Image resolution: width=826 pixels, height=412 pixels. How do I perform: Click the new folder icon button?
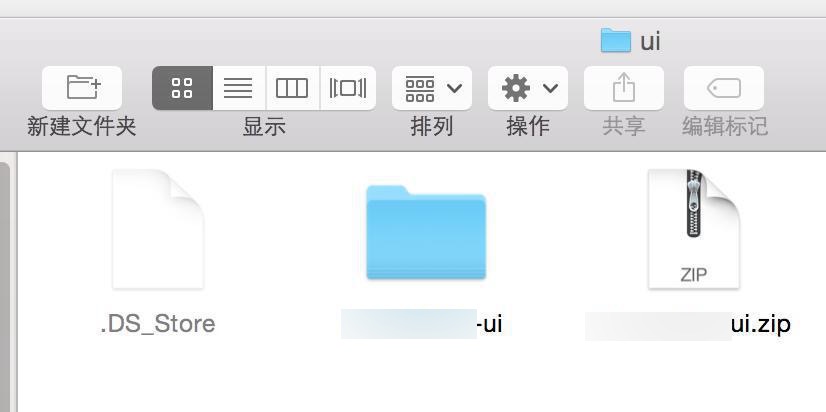click(82, 88)
